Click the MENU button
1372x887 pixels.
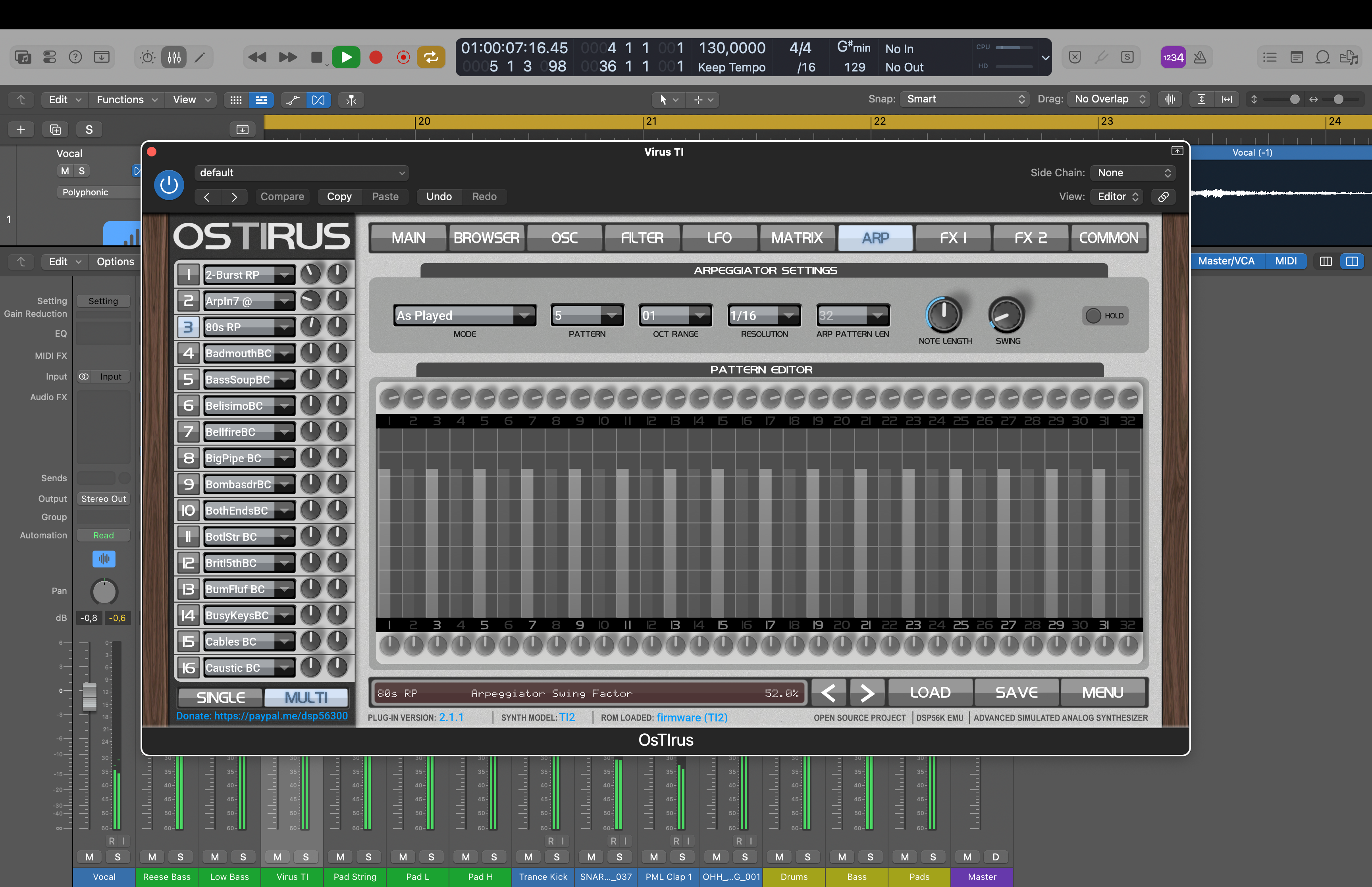point(1102,692)
